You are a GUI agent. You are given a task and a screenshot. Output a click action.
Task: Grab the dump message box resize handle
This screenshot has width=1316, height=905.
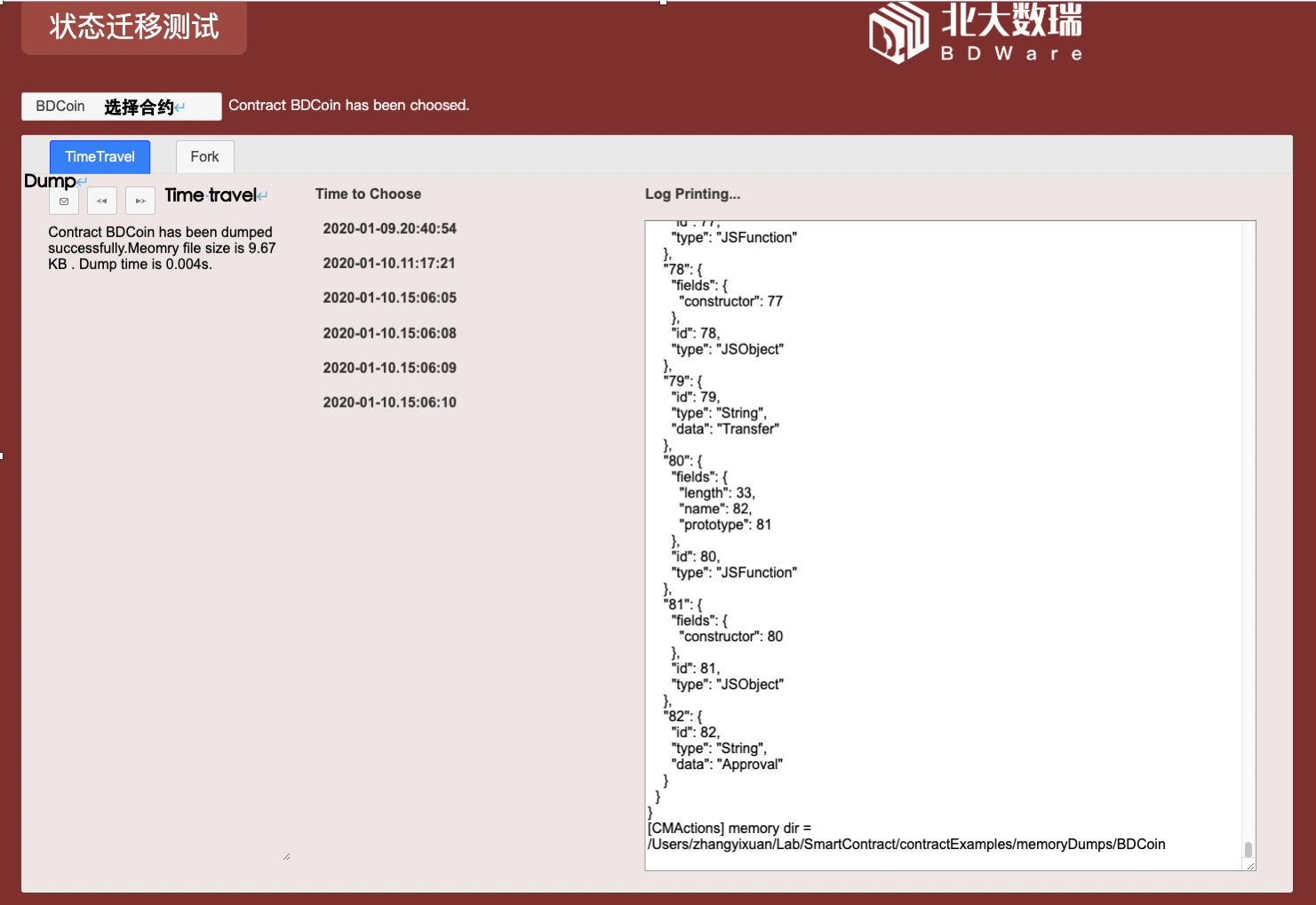pyautogui.click(x=286, y=856)
